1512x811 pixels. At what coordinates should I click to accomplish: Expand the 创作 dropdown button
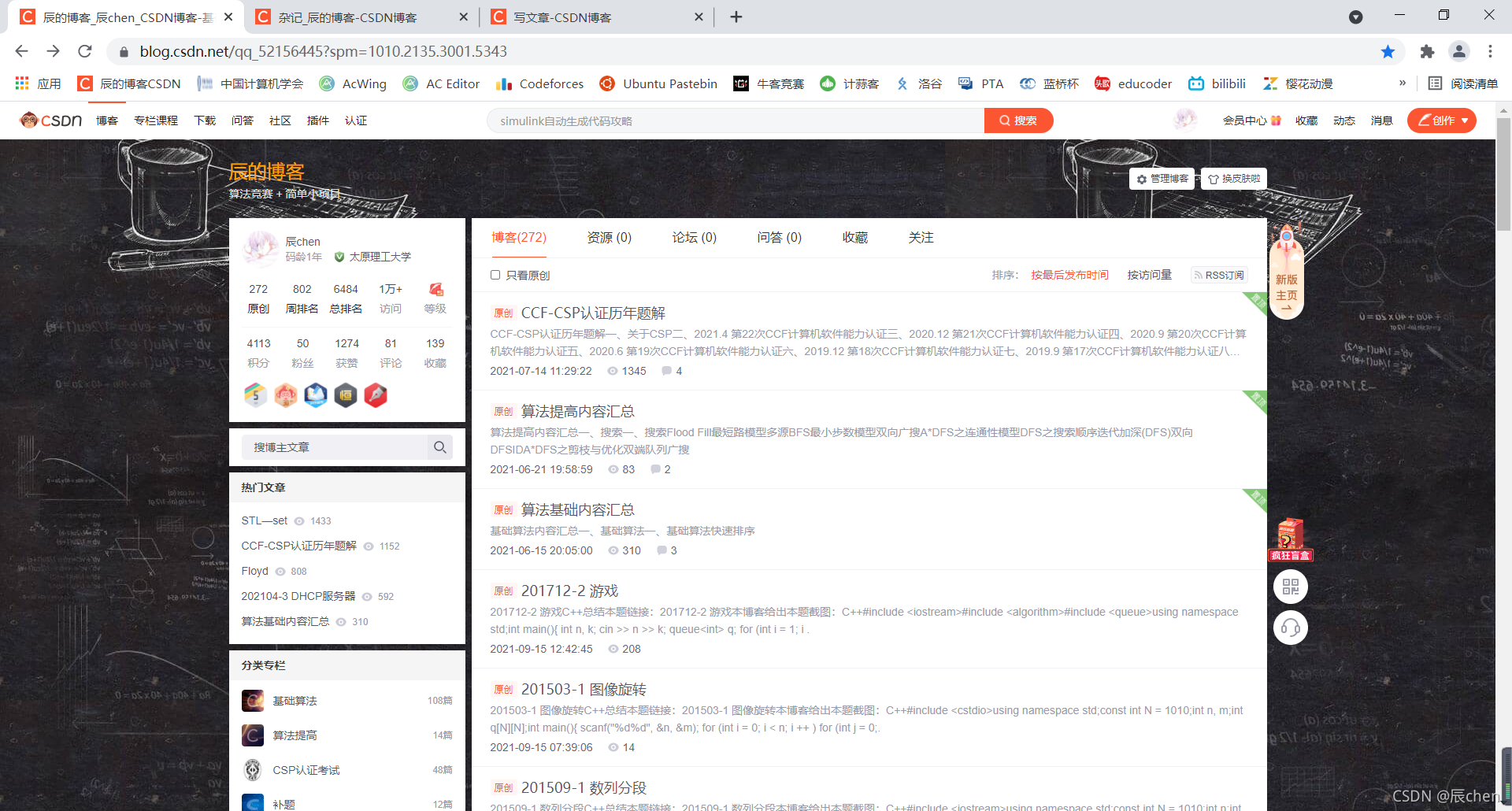coord(1442,120)
